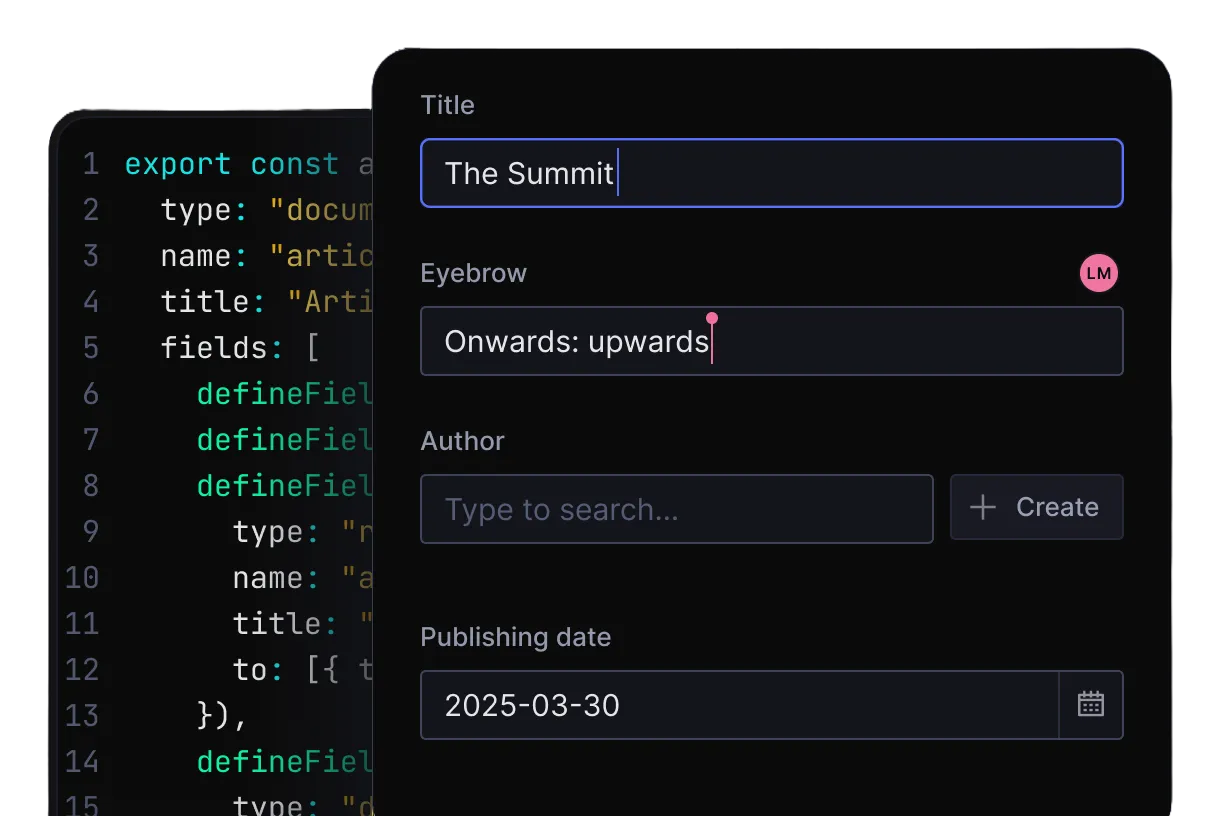Image resolution: width=1224 pixels, height=816 pixels.
Task: Select the defineField keyword on line 14
Action: [283, 762]
